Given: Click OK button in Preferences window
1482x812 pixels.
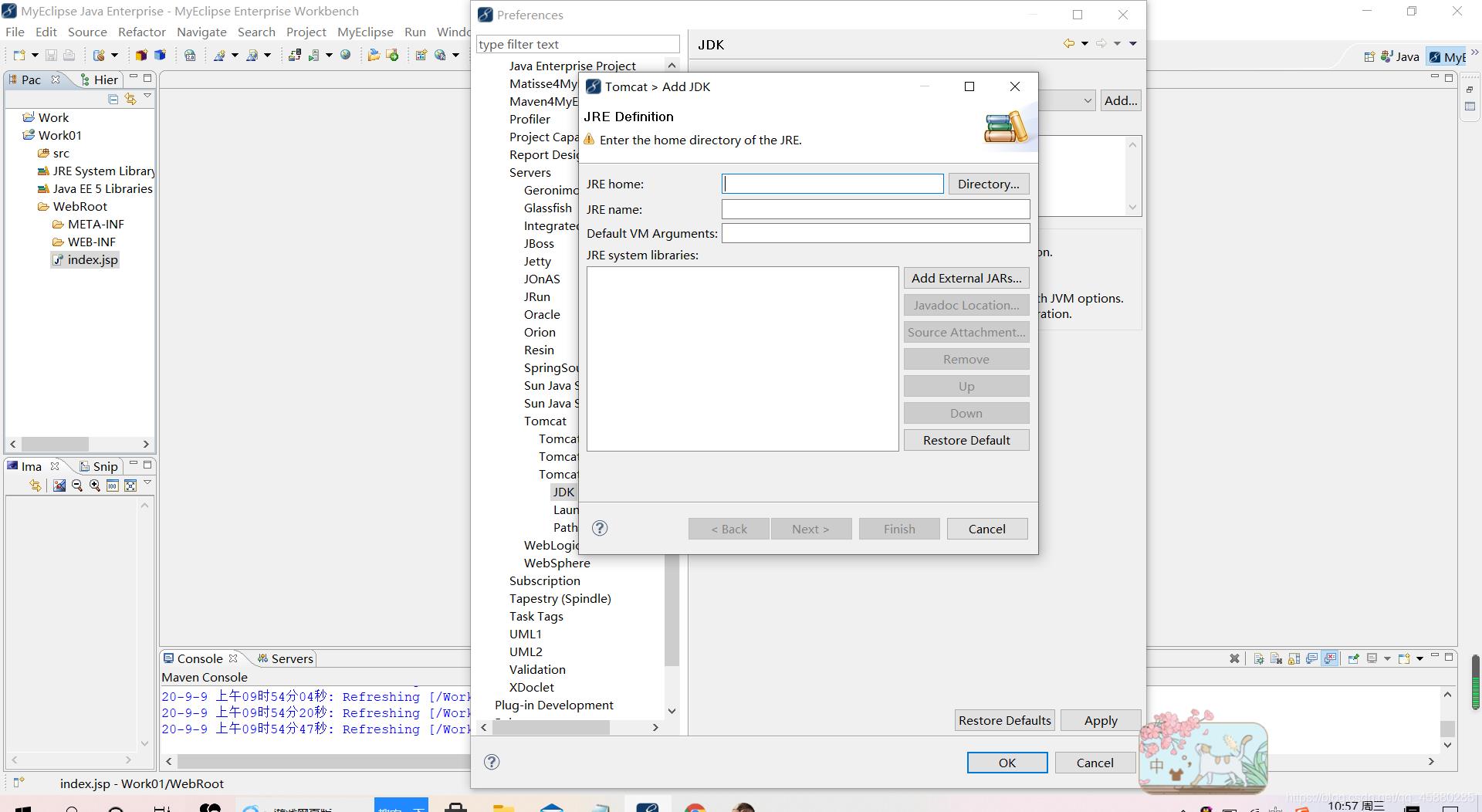Looking at the screenshot, I should pos(1007,763).
